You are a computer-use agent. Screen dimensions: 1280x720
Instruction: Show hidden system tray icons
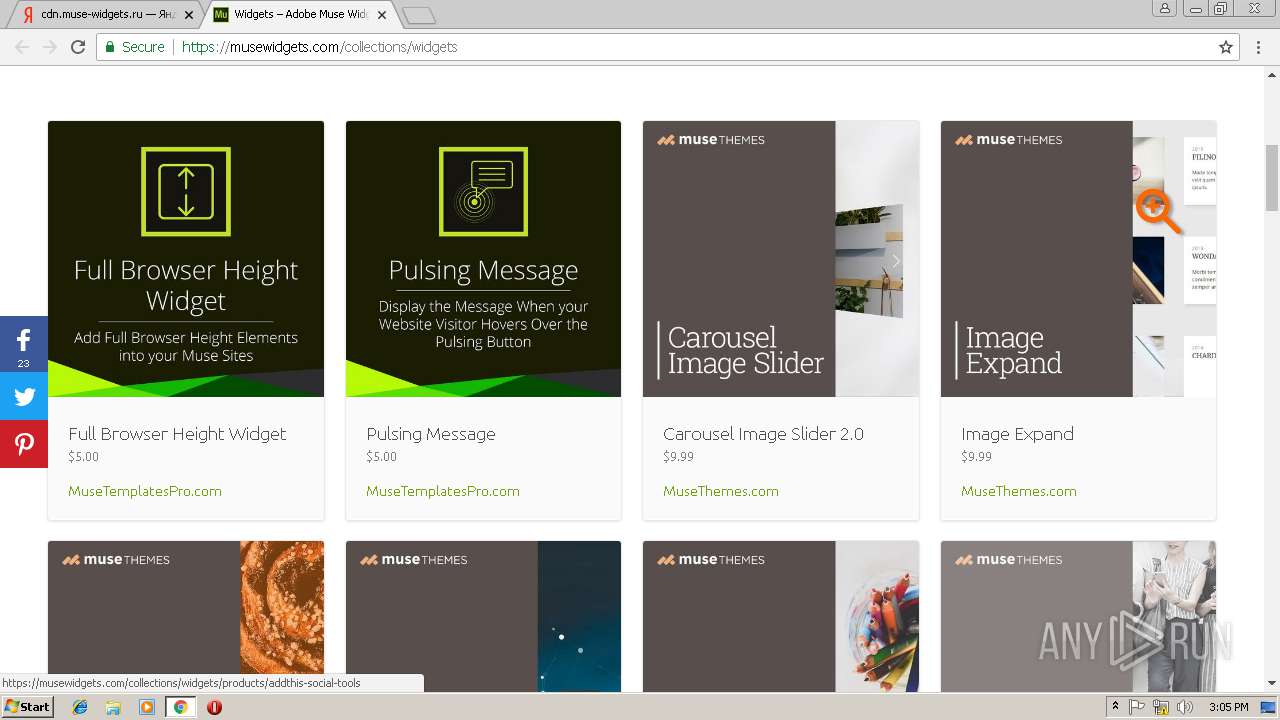[1115, 707]
